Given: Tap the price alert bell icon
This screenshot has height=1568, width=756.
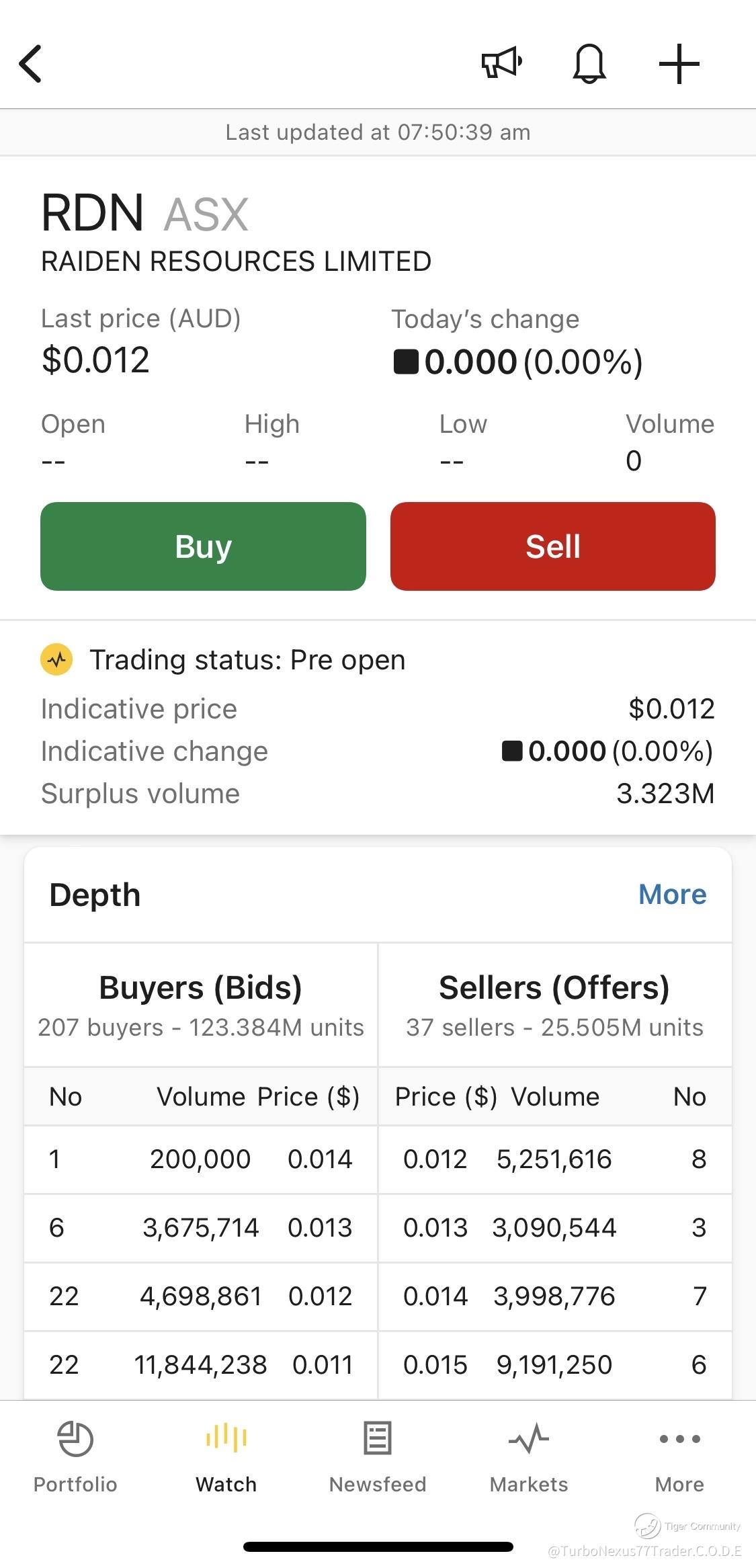Looking at the screenshot, I should (x=589, y=64).
